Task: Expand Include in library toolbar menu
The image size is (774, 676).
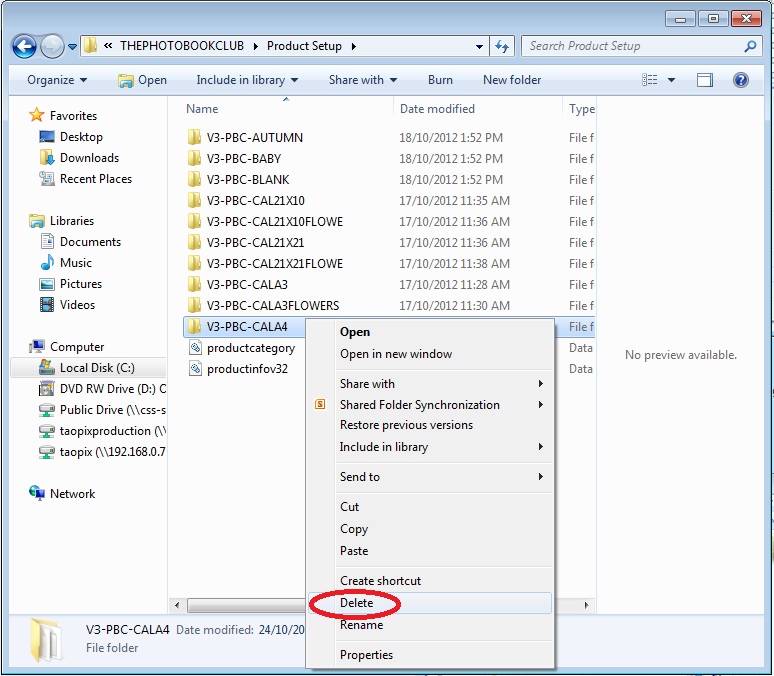Action: (x=247, y=80)
